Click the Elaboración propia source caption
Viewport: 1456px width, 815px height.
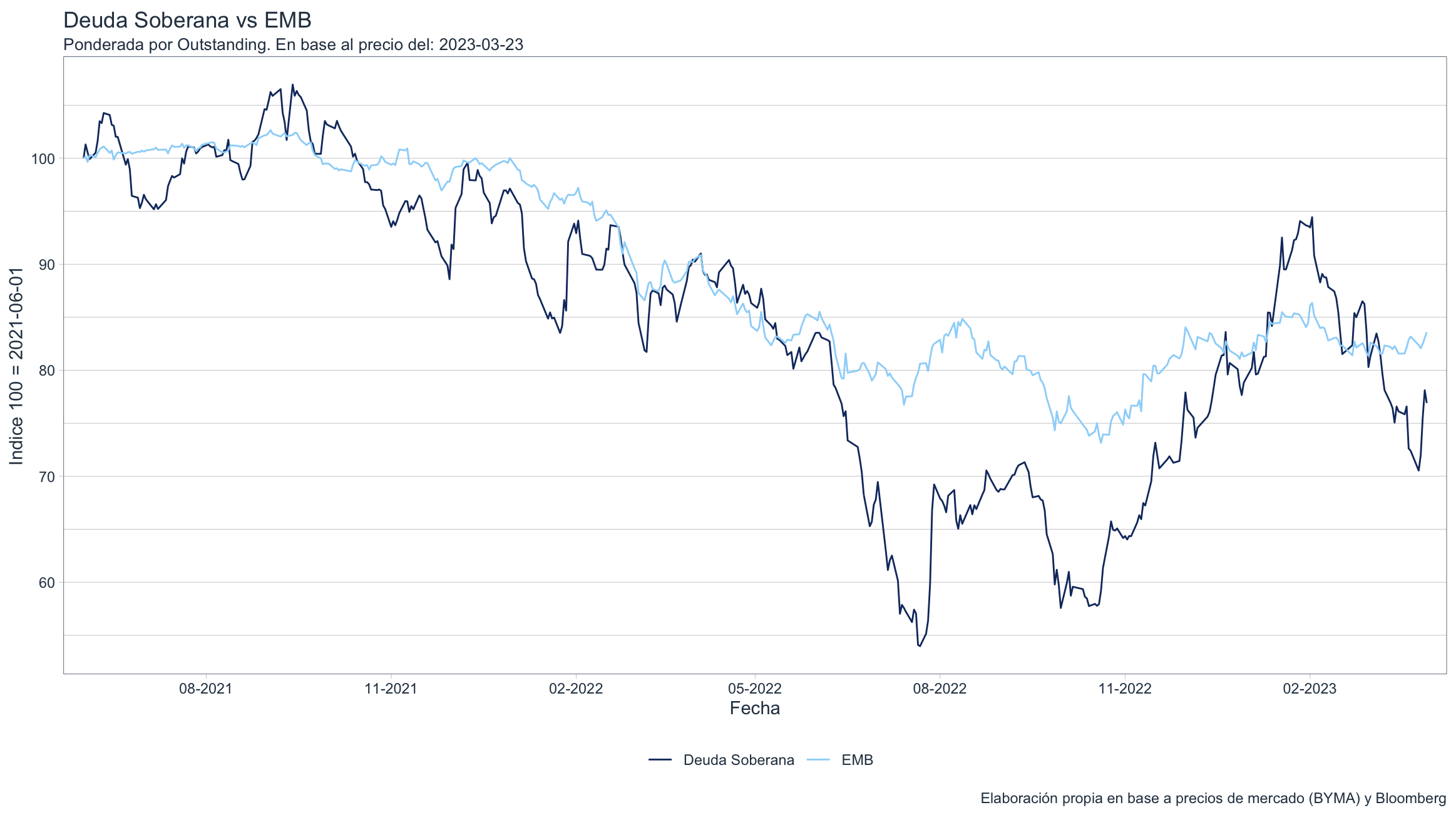pos(1213,799)
